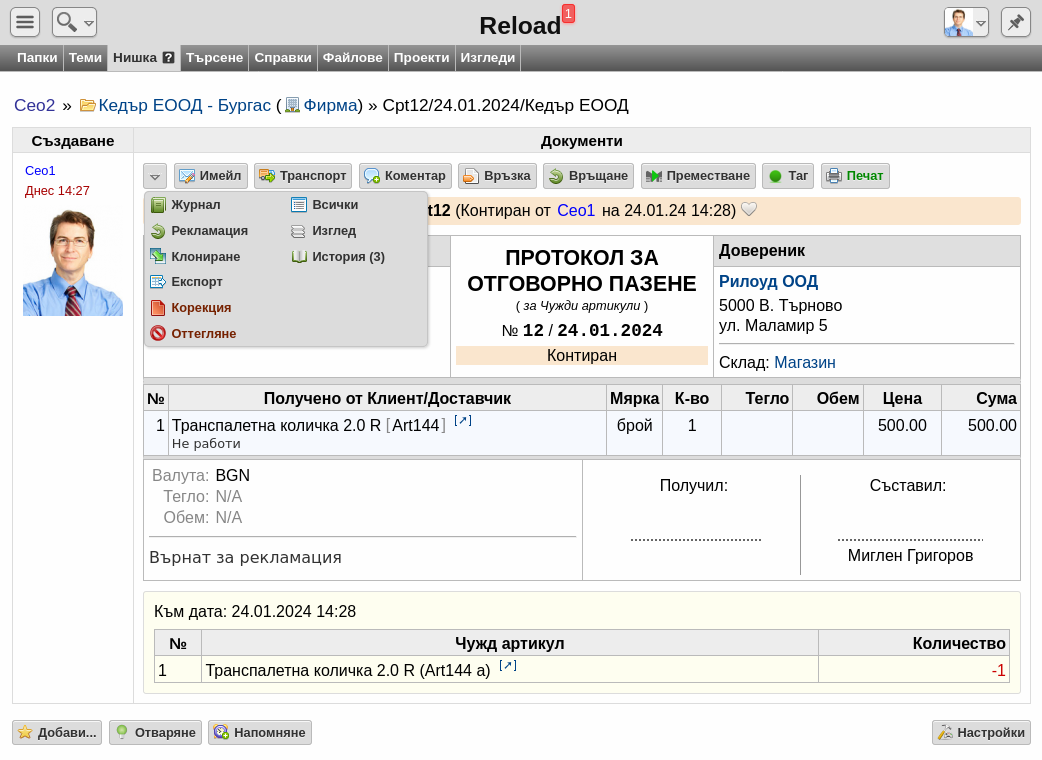Viewport: 1042px width, 760px height.
Task: Pin the page with pushpin icon
Action: [x=1015, y=22]
